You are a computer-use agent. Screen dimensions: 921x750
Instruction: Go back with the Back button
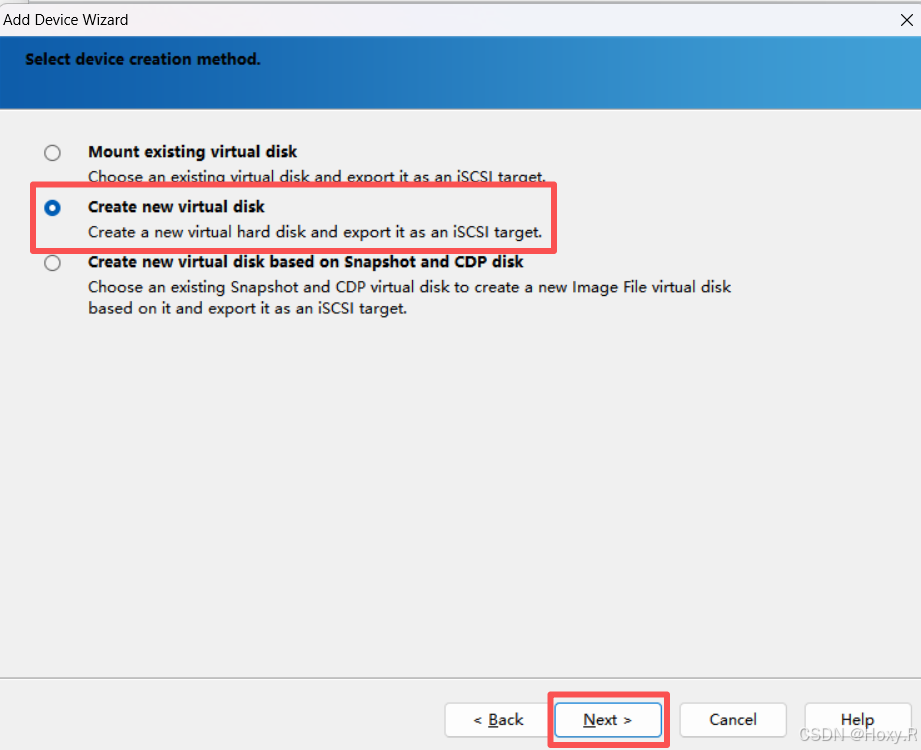tap(498, 719)
